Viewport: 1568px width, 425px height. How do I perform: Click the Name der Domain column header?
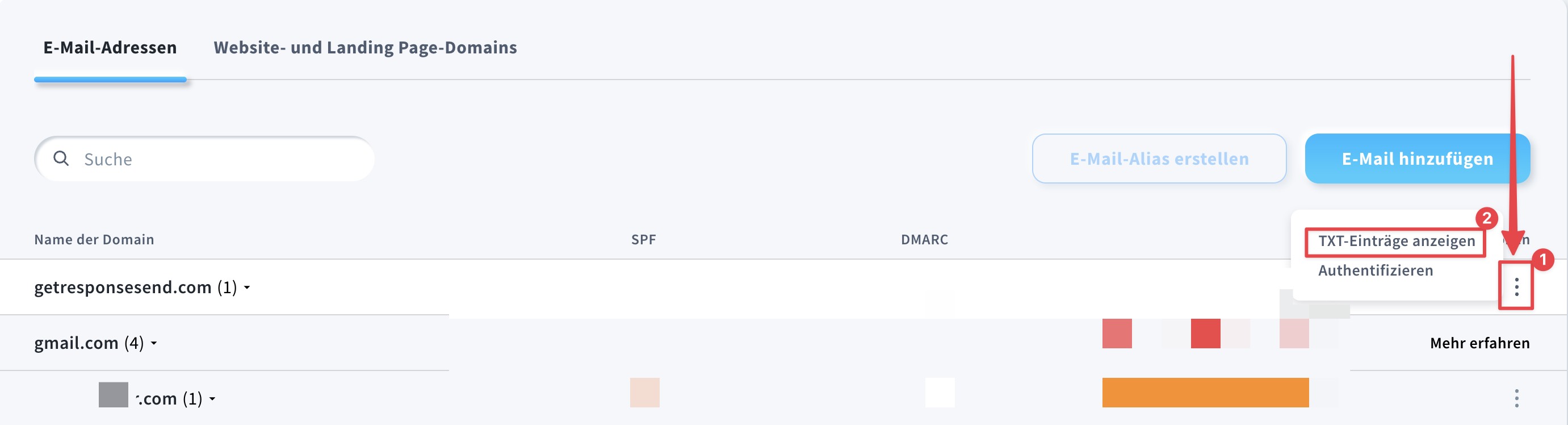click(x=94, y=239)
